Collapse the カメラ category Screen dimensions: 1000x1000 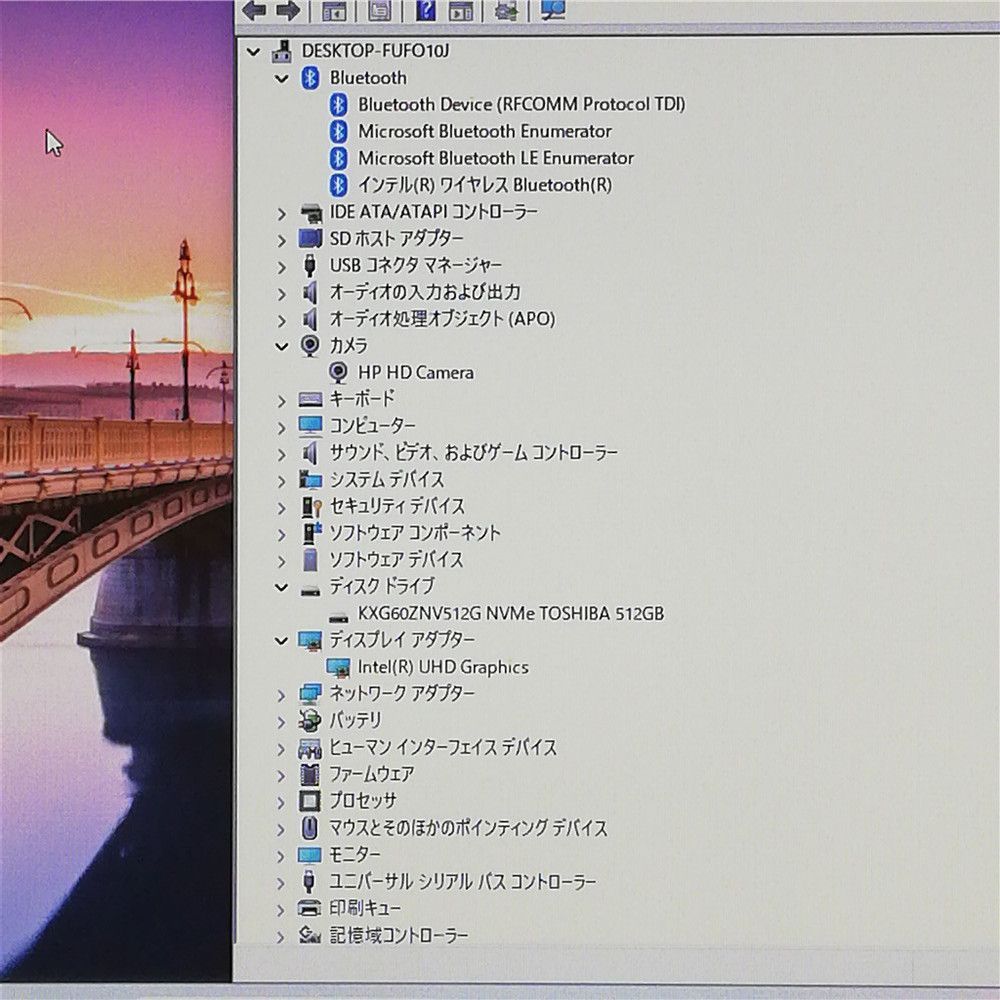(x=282, y=344)
